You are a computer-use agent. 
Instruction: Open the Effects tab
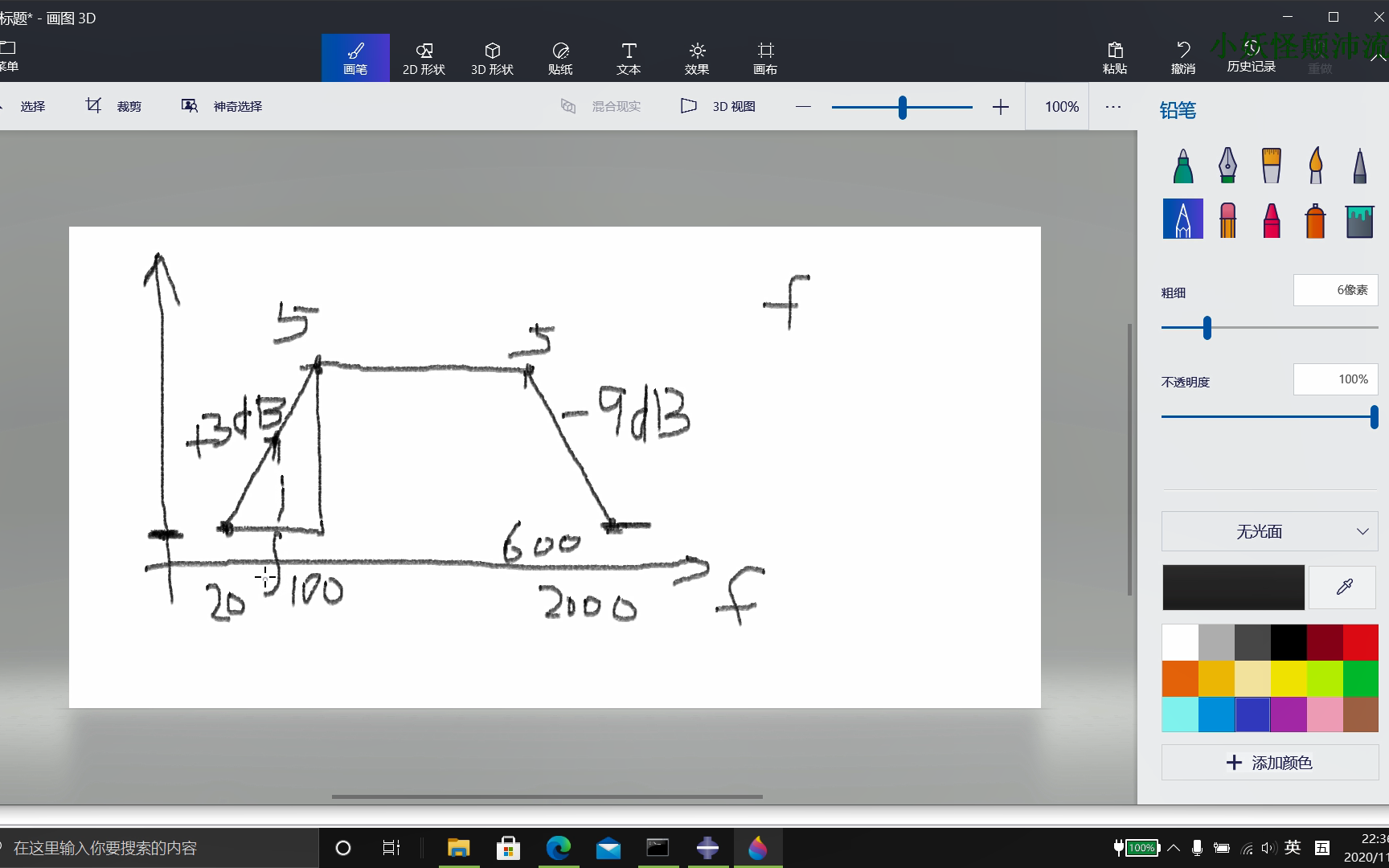pos(697,58)
